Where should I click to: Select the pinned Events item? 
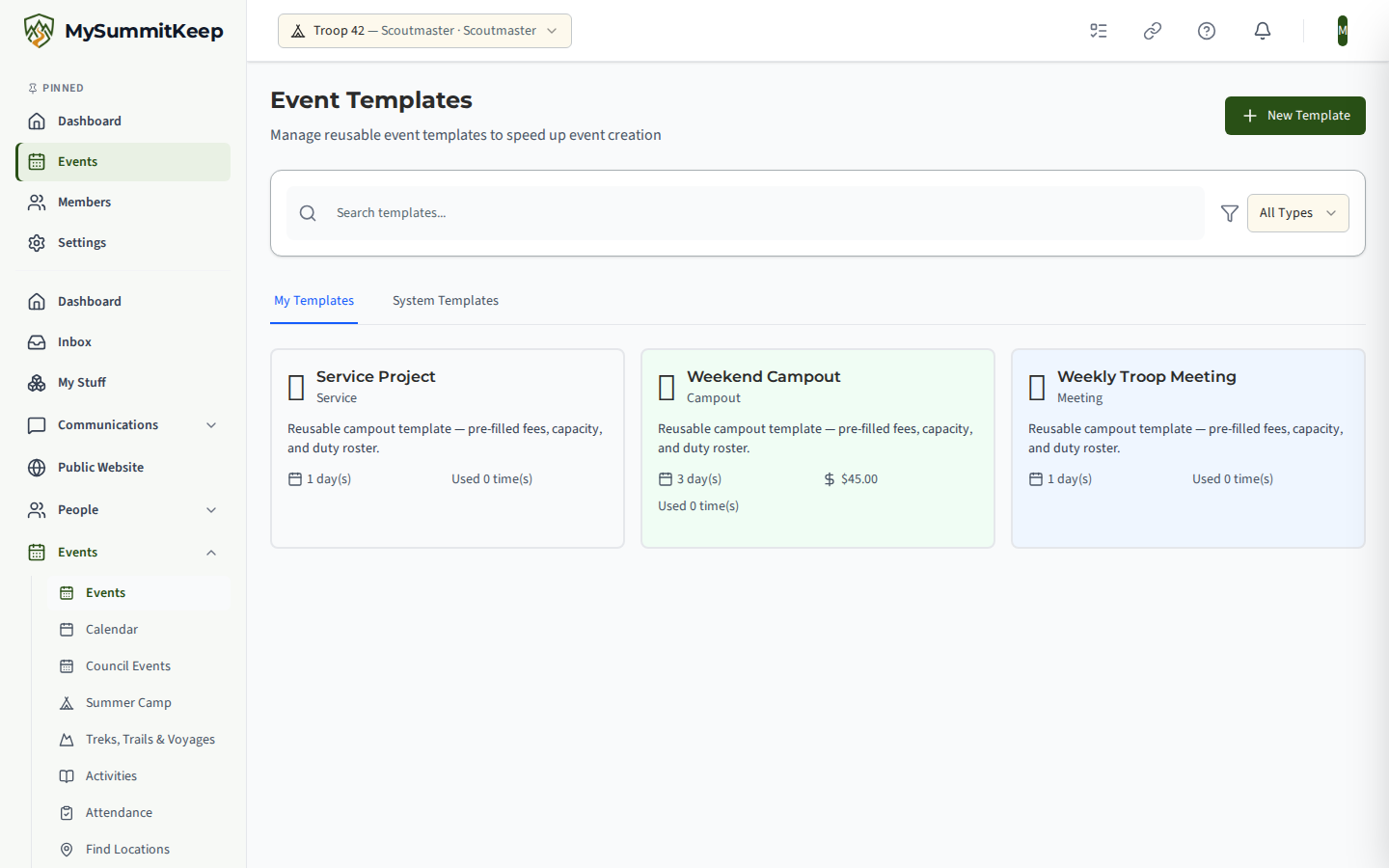pyautogui.click(x=123, y=162)
